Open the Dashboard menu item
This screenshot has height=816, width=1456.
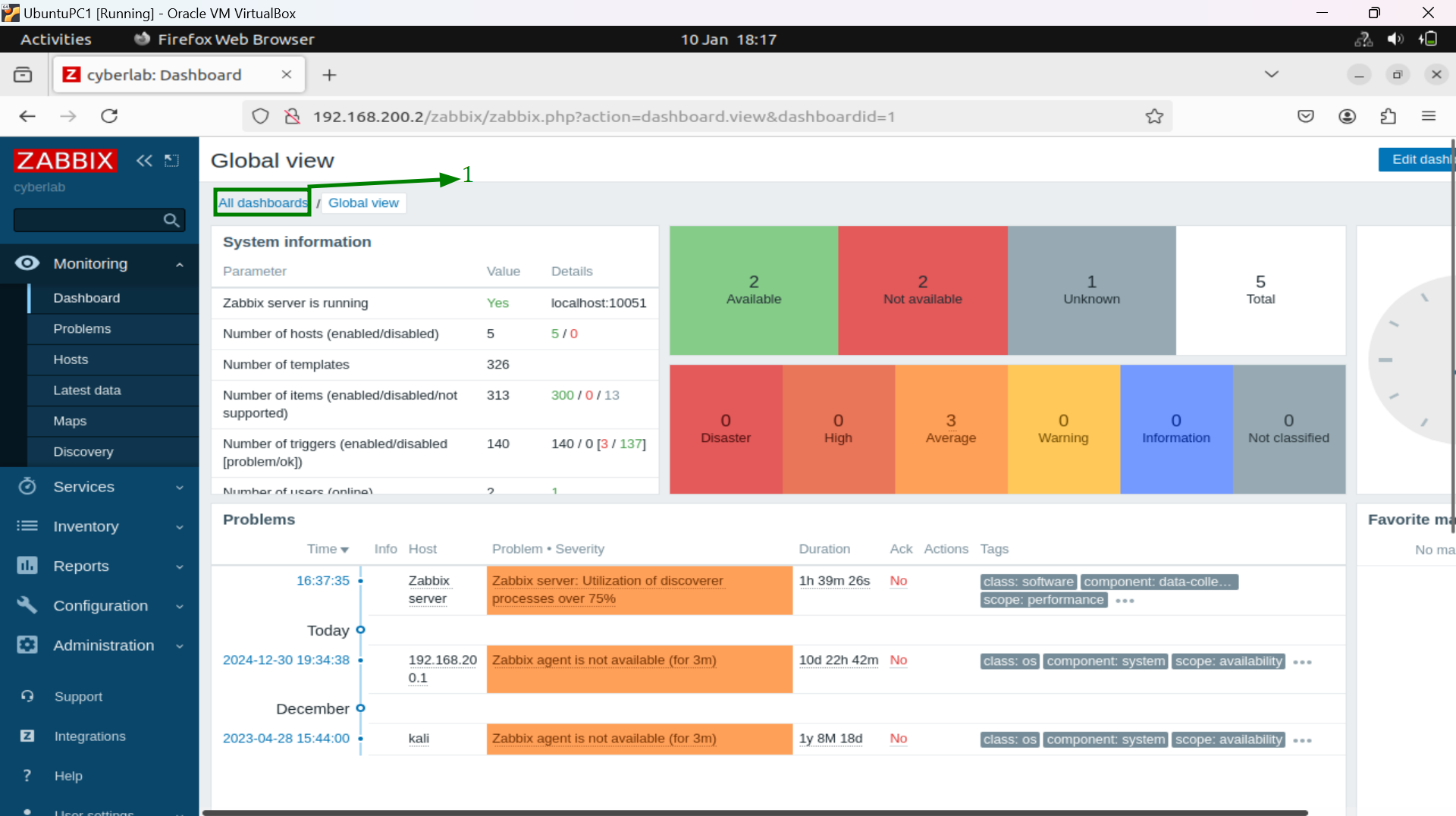coord(113,298)
